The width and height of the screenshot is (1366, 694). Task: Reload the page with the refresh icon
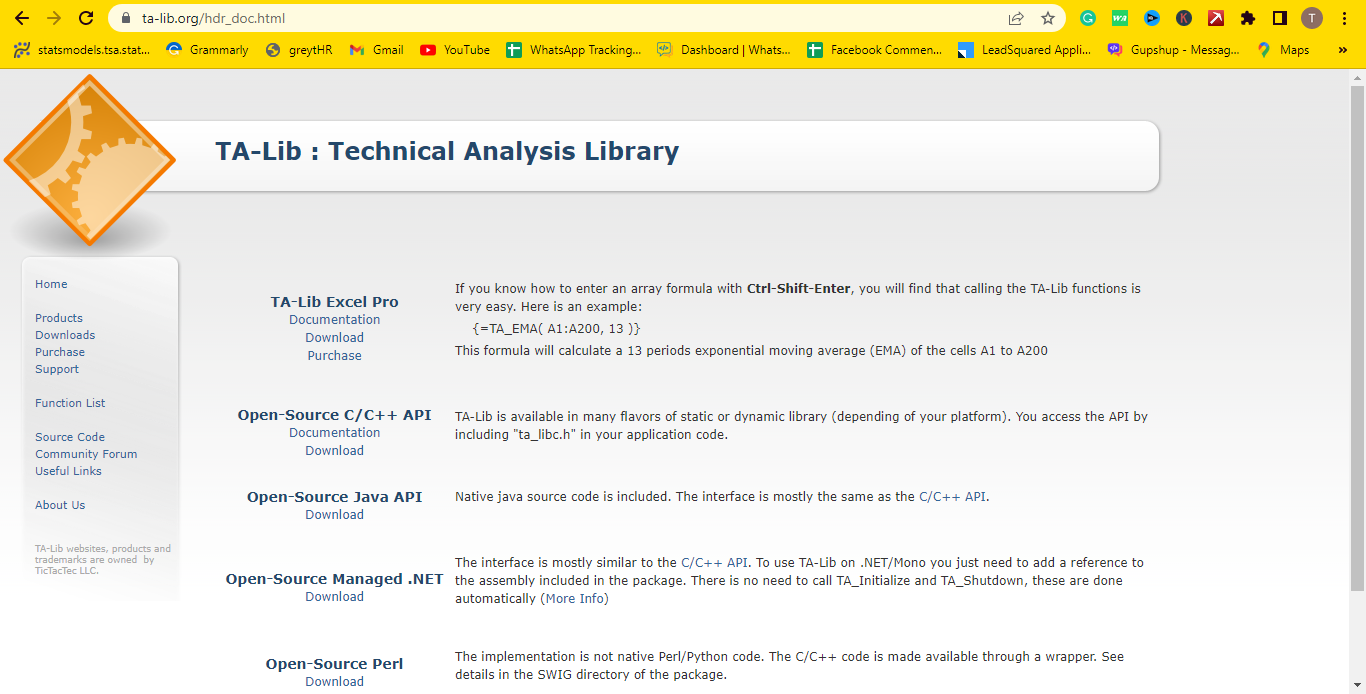click(x=86, y=18)
